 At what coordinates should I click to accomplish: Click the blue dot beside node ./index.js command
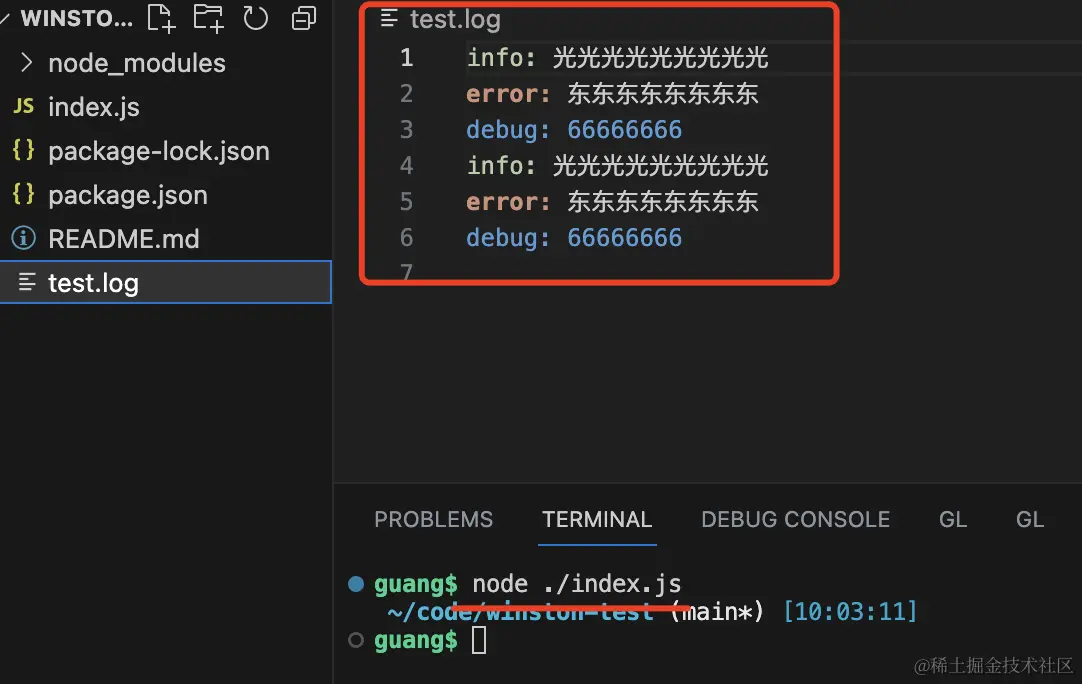[356, 585]
